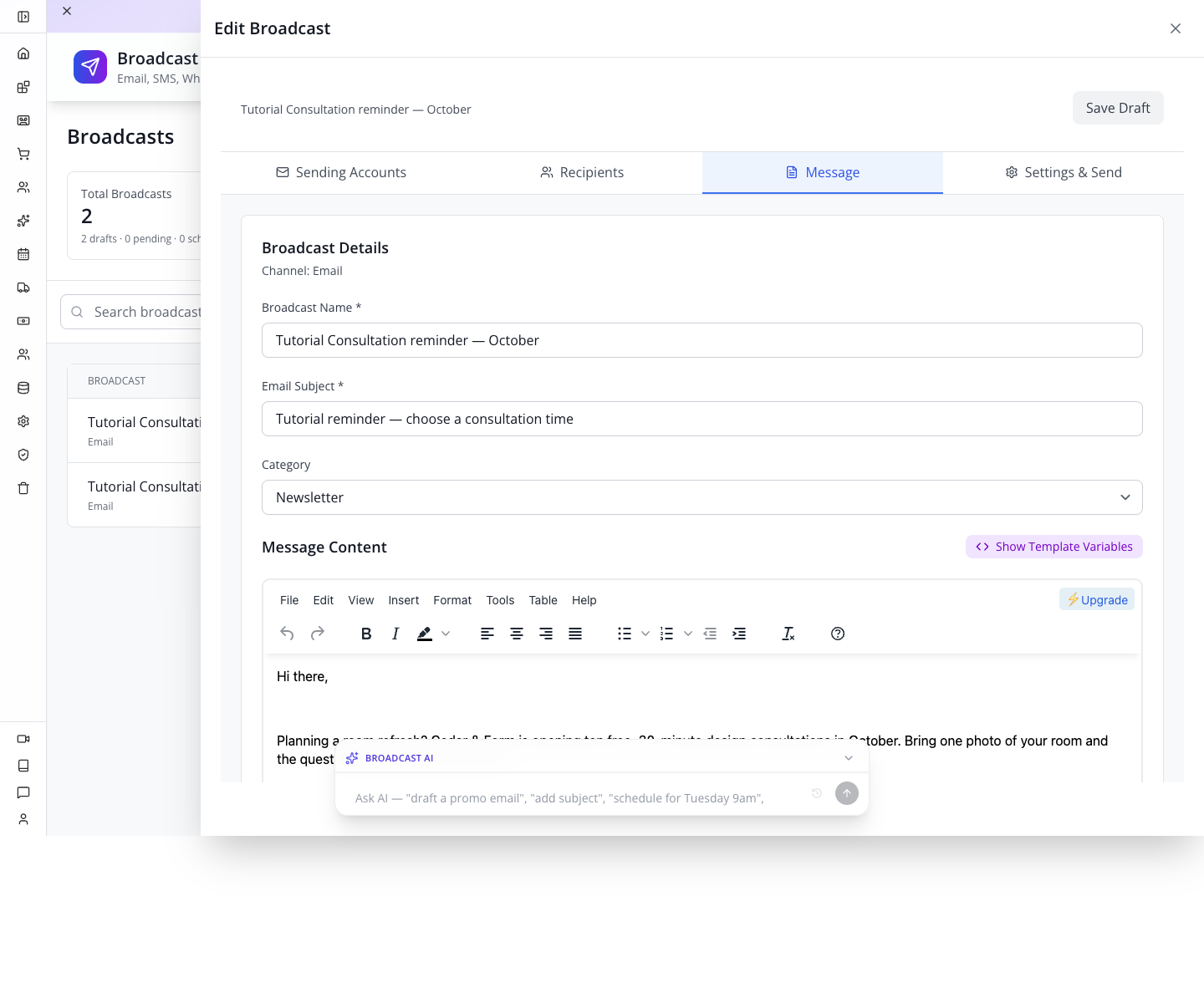Clear formatting from selected text
Image resolution: width=1204 pixels, height=1003 pixels.
[x=788, y=634]
